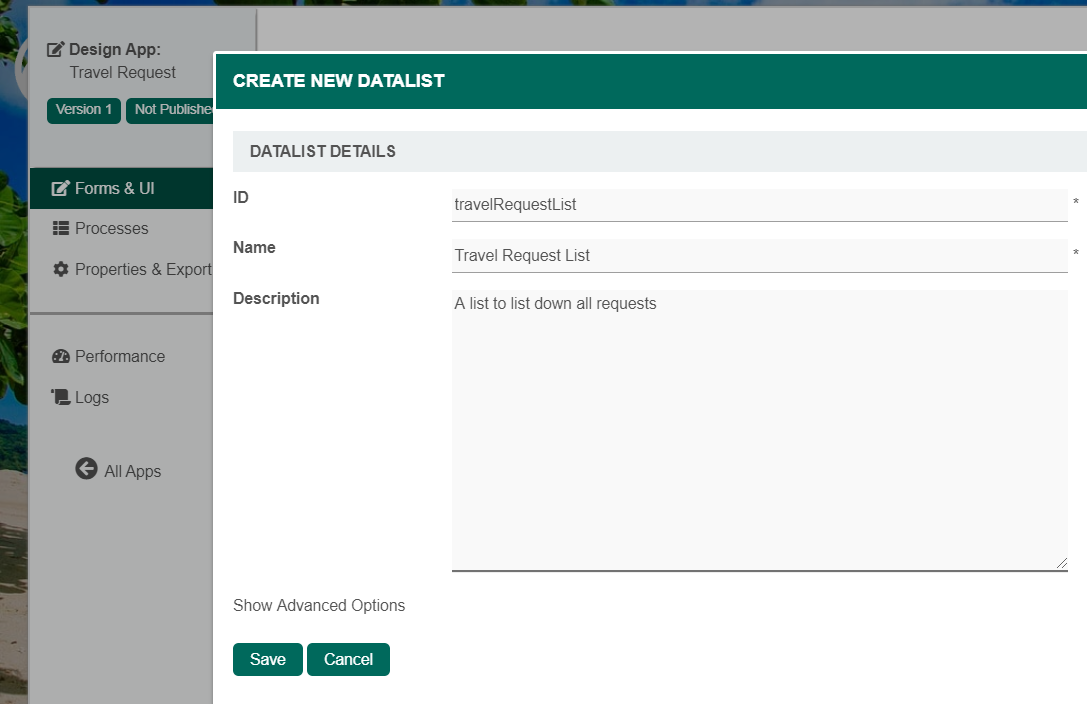Click into the Name input field
The image size is (1087, 704).
pos(759,255)
